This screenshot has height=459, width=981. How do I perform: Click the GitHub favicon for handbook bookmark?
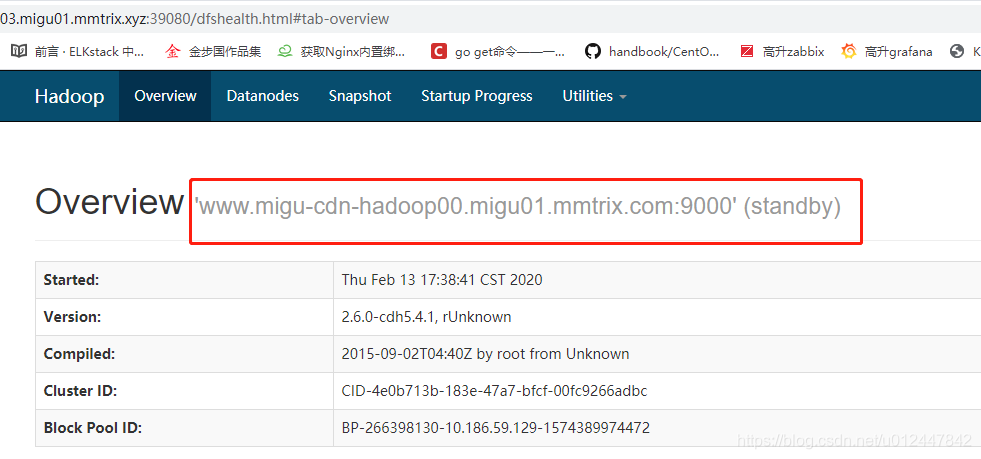(x=592, y=51)
